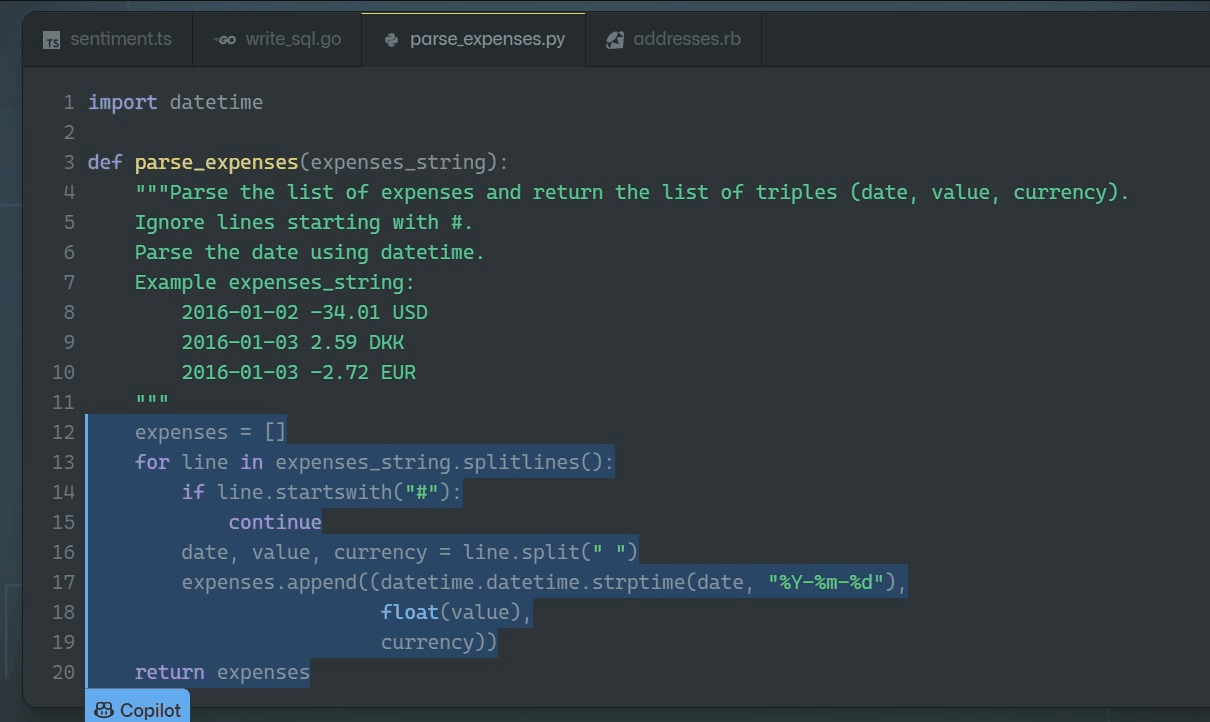Image resolution: width=1210 pixels, height=722 pixels.
Task: Click the 'def' keyword on line 3
Action: [x=105, y=162]
